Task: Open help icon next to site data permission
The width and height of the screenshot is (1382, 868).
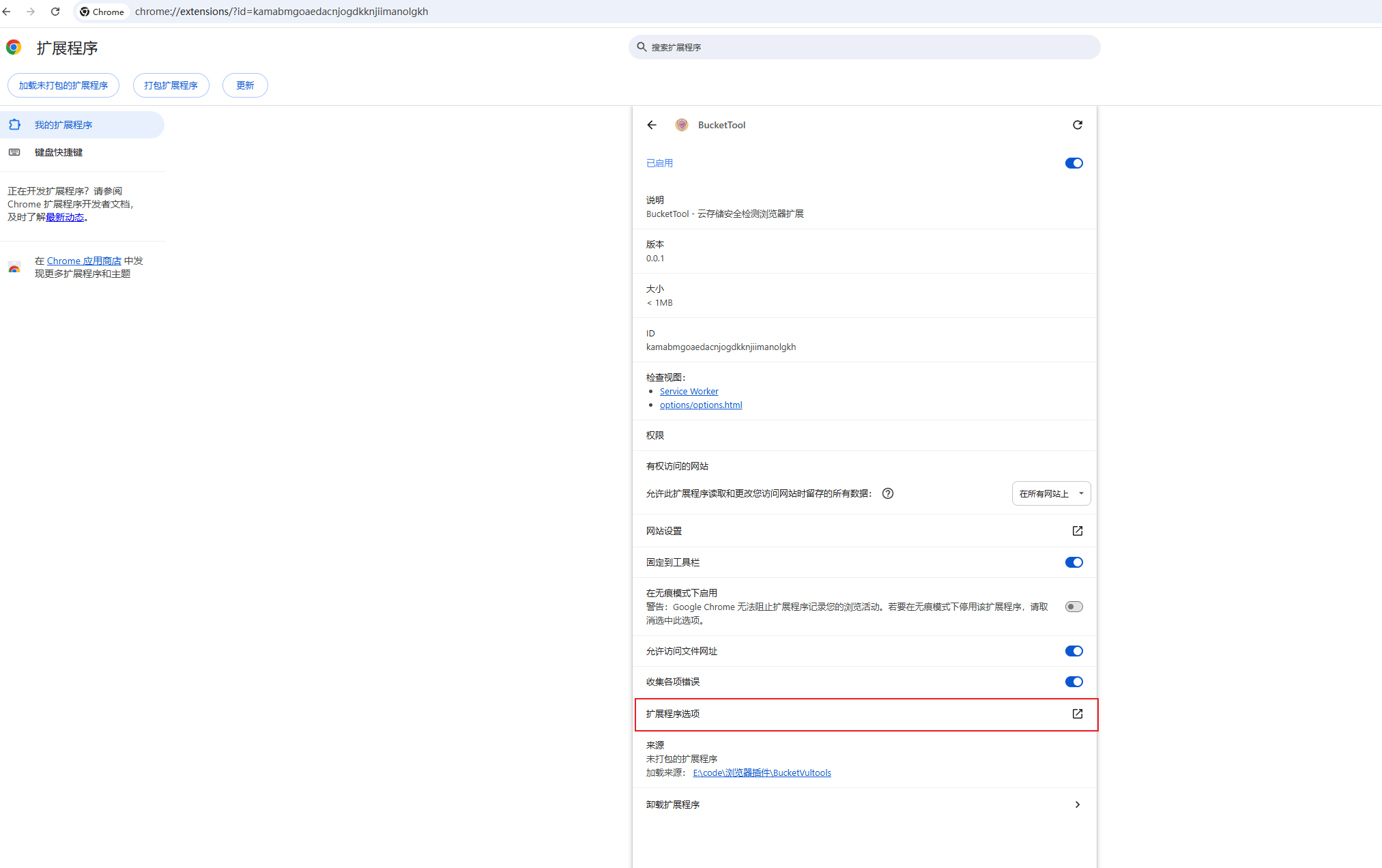Action: point(887,493)
